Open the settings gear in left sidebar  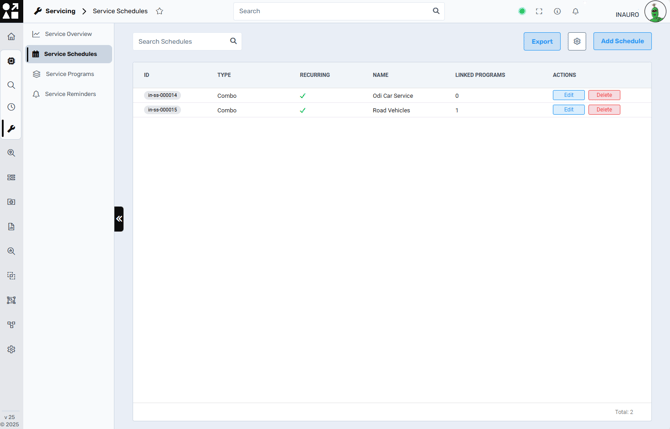pos(11,349)
